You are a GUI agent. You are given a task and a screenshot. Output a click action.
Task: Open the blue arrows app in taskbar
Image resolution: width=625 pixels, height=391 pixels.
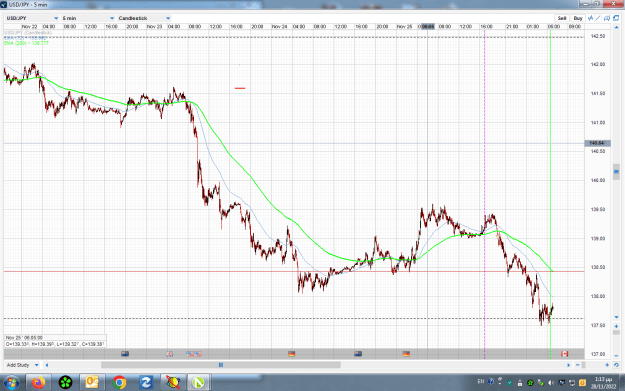point(146,383)
